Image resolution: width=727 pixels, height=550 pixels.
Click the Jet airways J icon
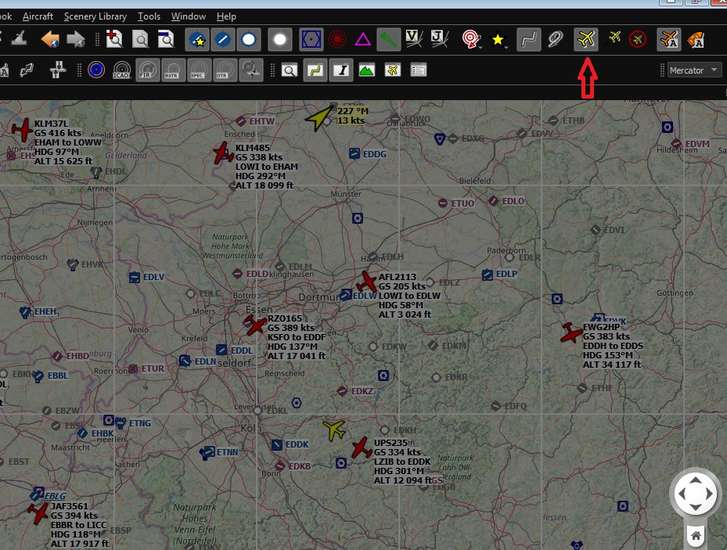tap(438, 39)
